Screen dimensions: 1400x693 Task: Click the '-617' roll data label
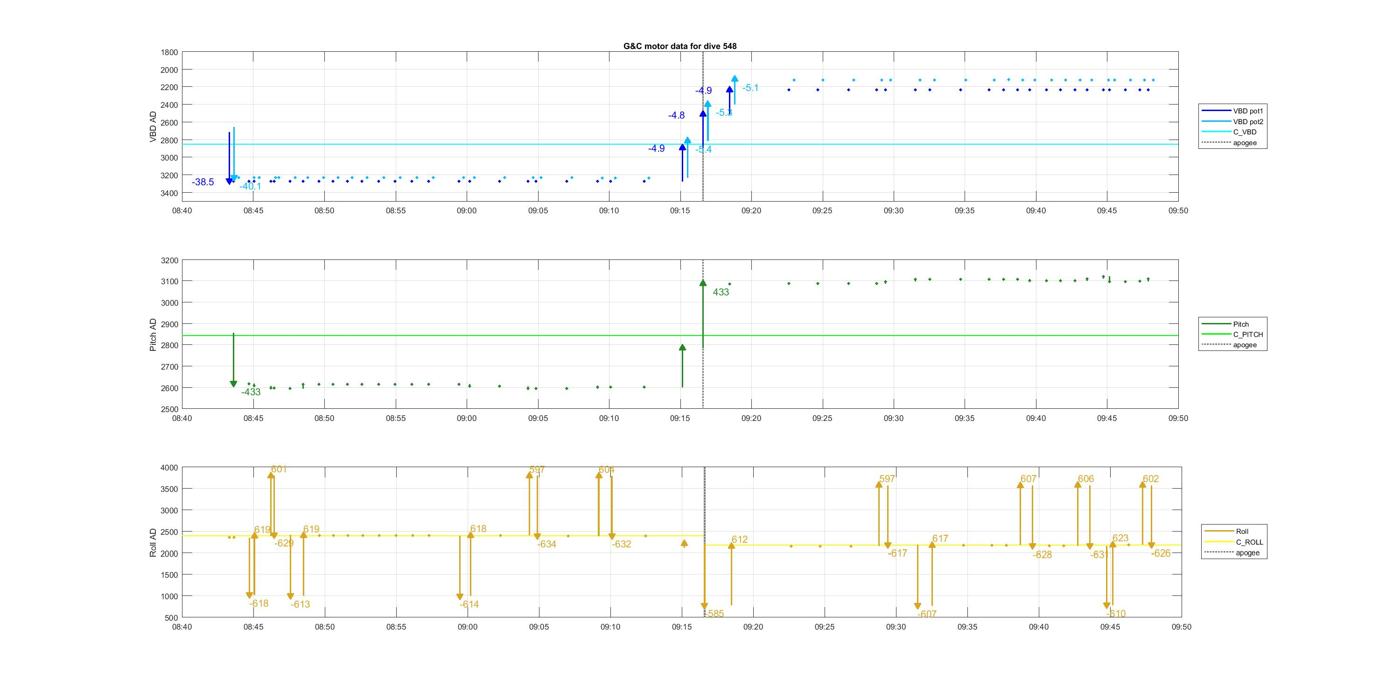click(898, 553)
